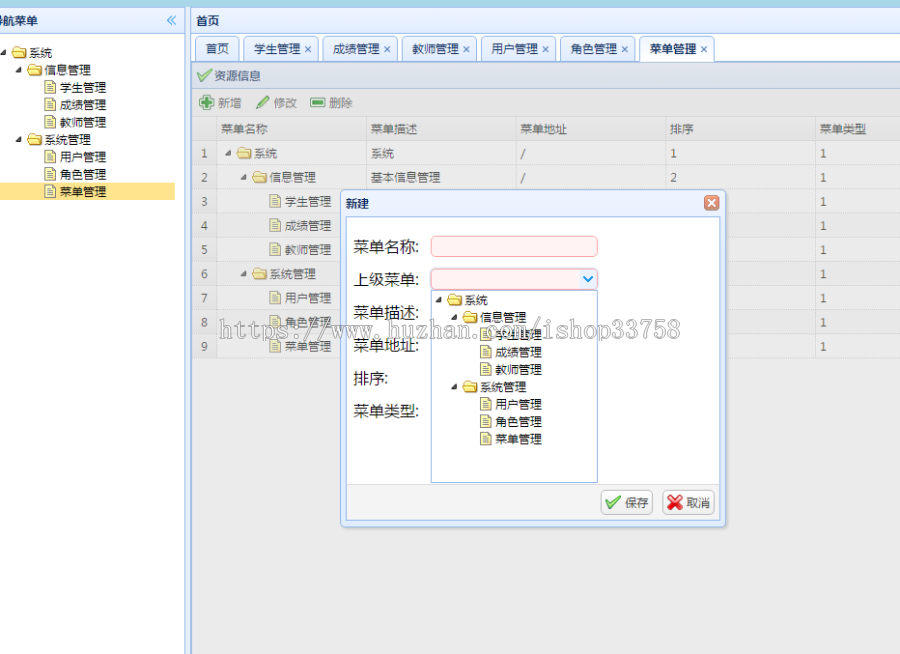Click the 菜单类型 column header
This screenshot has height=654, width=900.
coord(858,129)
